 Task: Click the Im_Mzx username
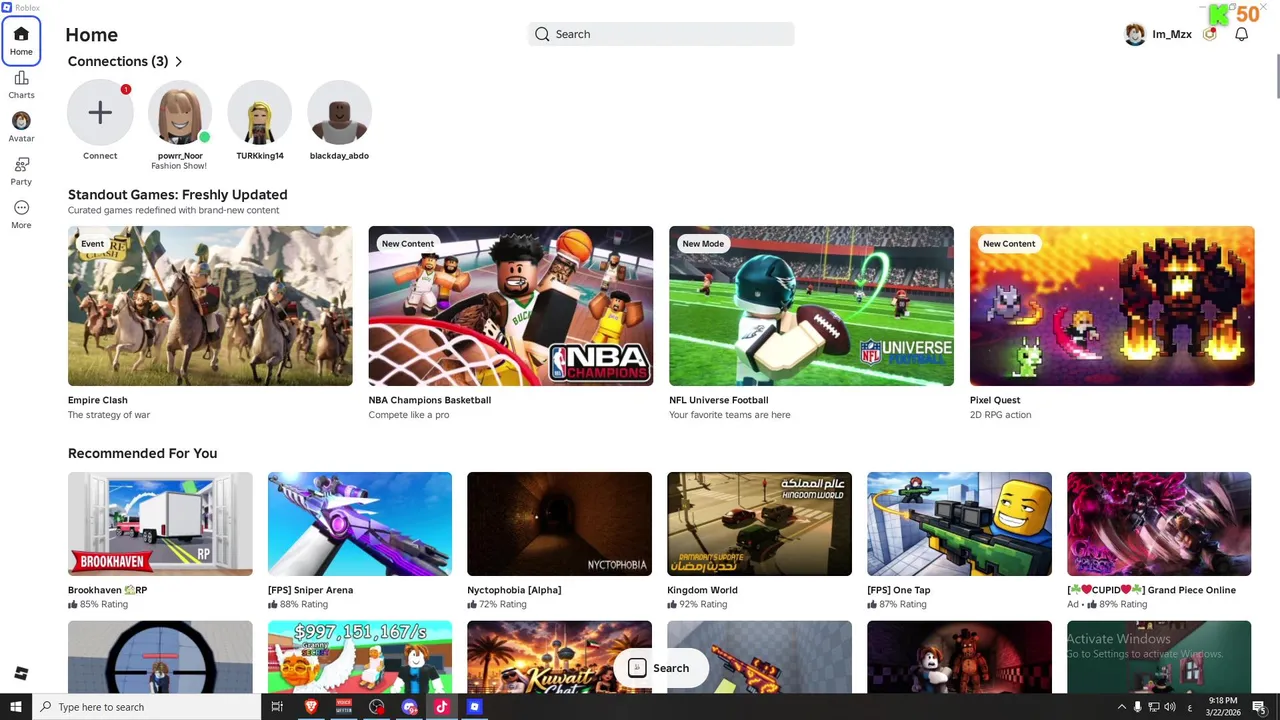[1172, 34]
